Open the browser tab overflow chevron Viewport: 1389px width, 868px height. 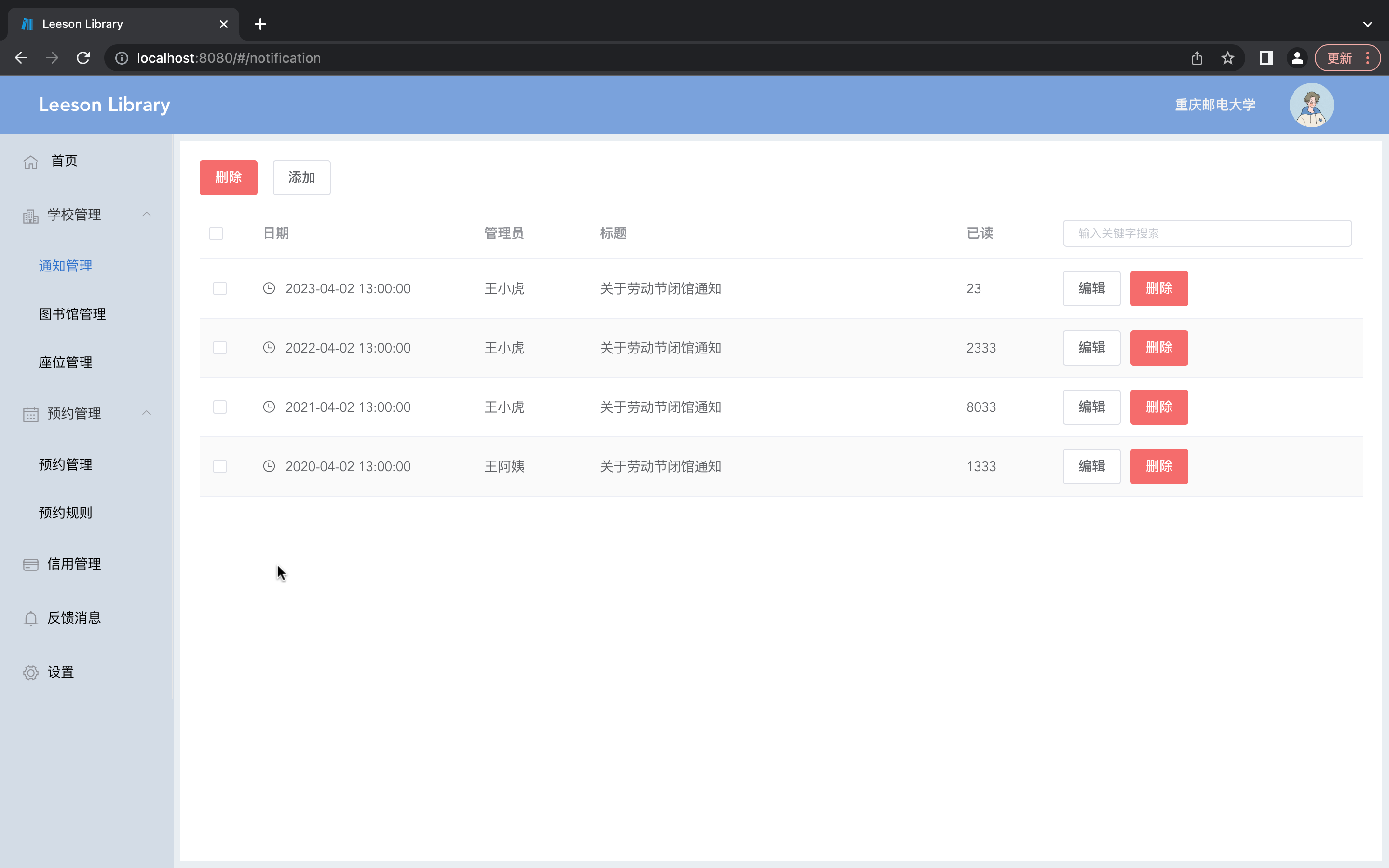tap(1368, 24)
